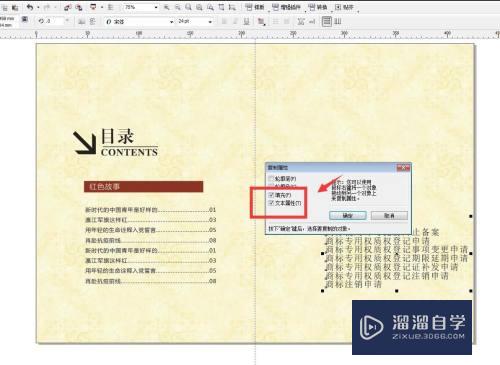The width and height of the screenshot is (500, 365).
Task: Click Zoom to Selected icon
Action: coord(188,7)
